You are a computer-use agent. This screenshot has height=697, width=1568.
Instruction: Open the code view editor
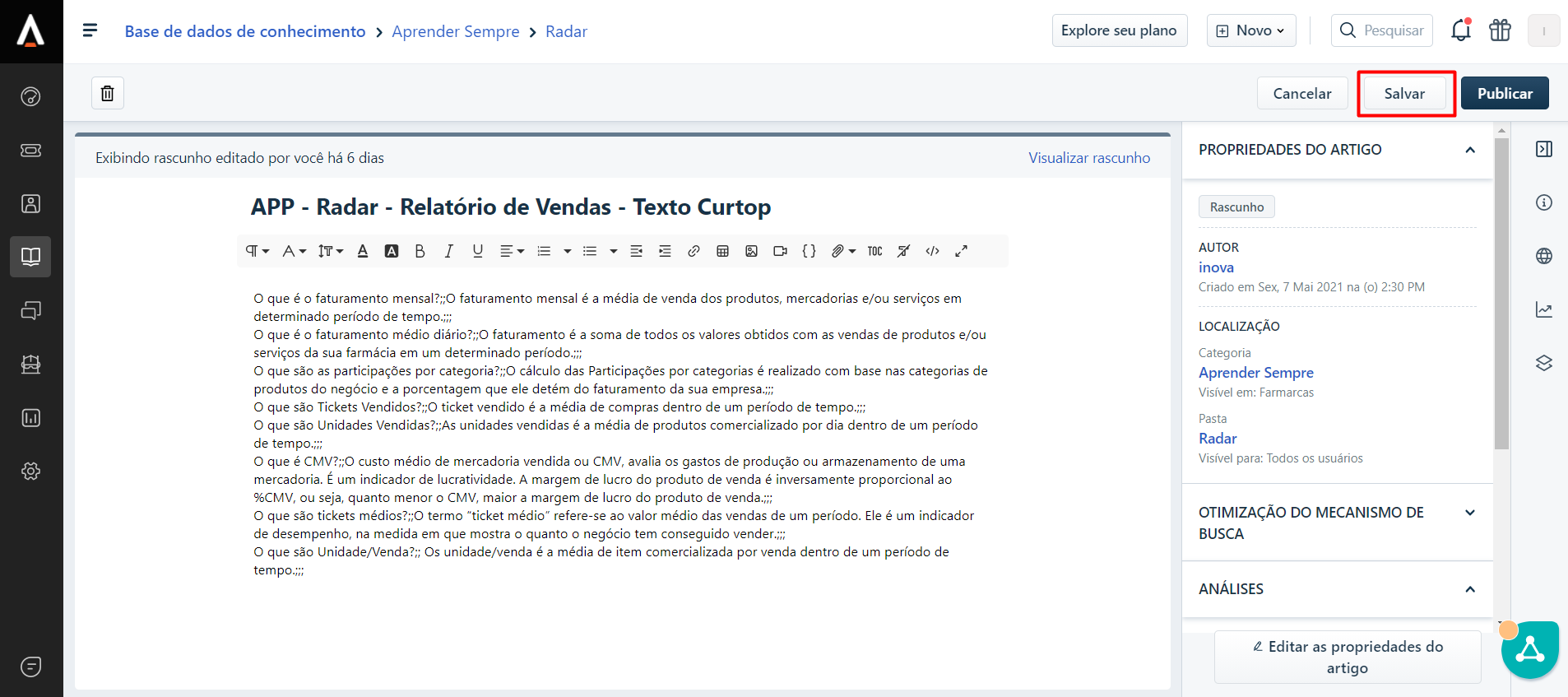click(932, 252)
